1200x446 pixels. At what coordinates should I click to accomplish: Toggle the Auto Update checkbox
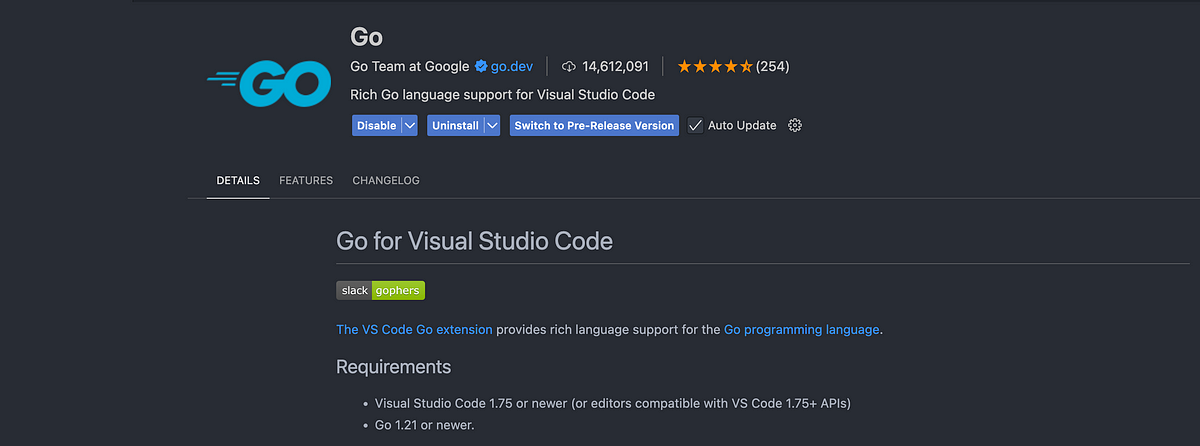(696, 125)
